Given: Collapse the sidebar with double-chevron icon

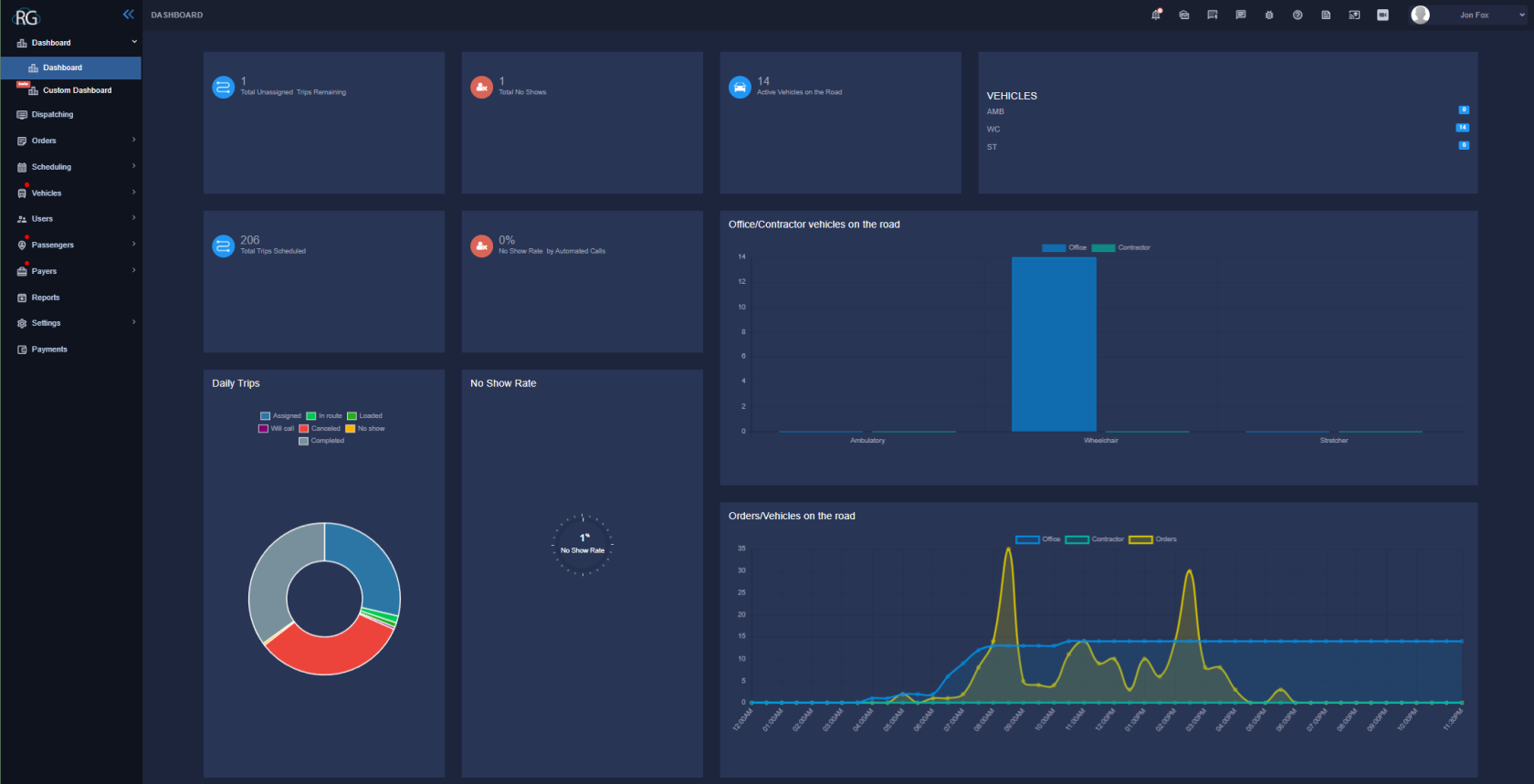Looking at the screenshot, I should click(x=129, y=14).
